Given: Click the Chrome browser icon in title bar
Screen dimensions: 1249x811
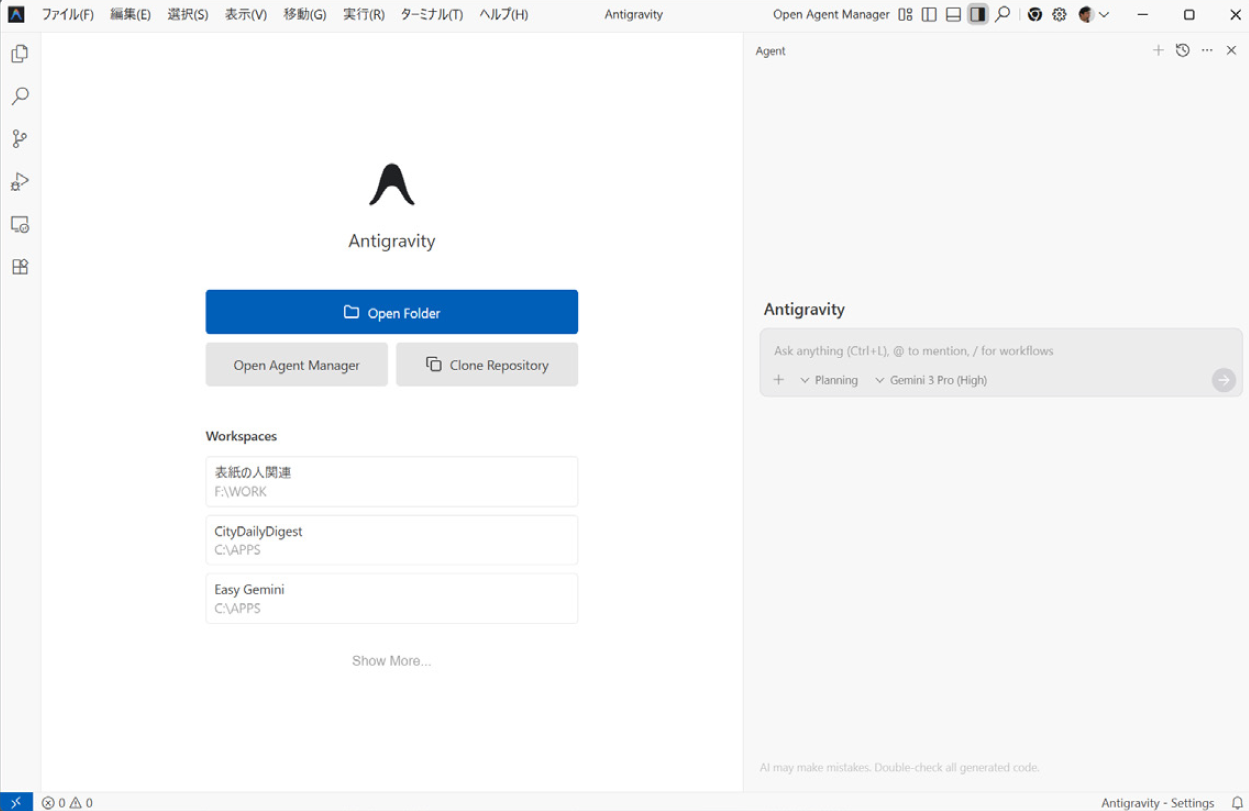Looking at the screenshot, I should tap(1035, 15).
